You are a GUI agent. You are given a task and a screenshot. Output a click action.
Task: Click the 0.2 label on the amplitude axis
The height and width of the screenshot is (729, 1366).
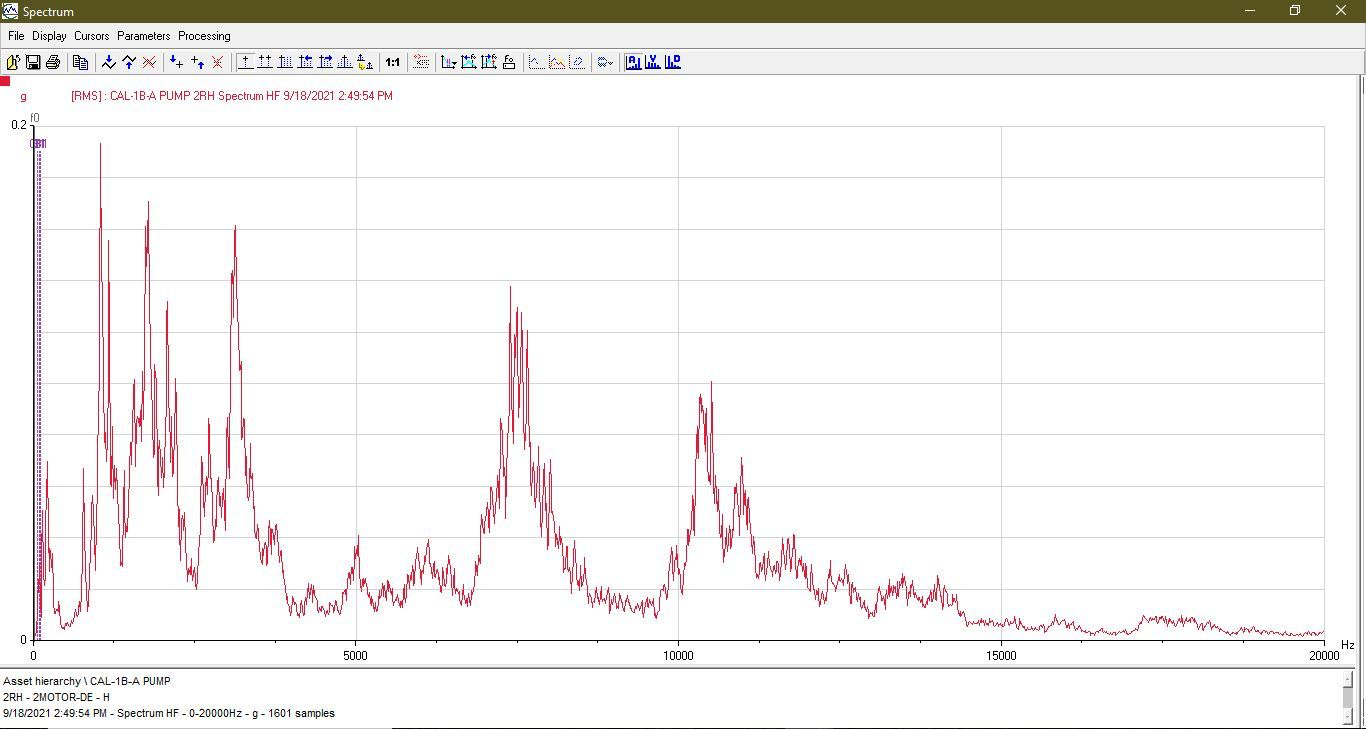[19, 125]
